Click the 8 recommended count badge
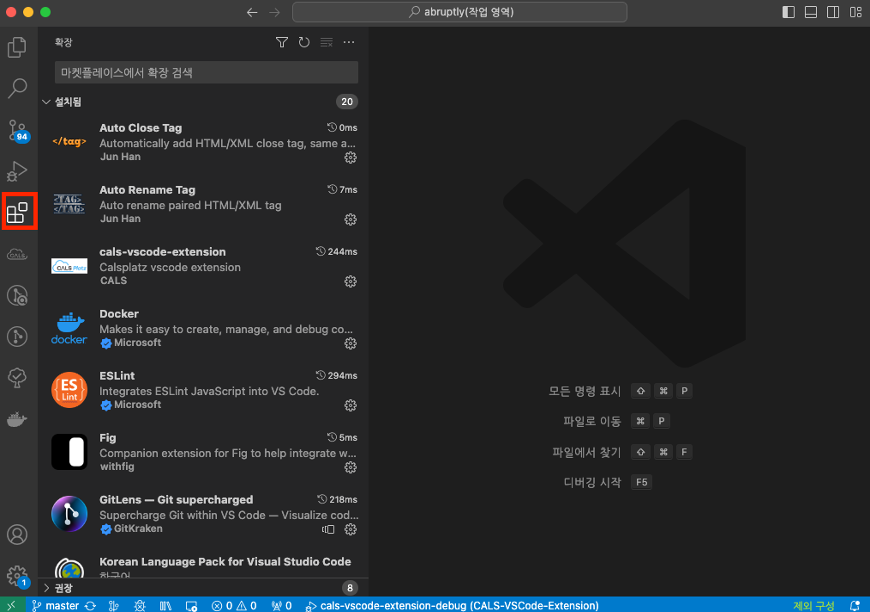The width and height of the screenshot is (870, 612). (349, 588)
